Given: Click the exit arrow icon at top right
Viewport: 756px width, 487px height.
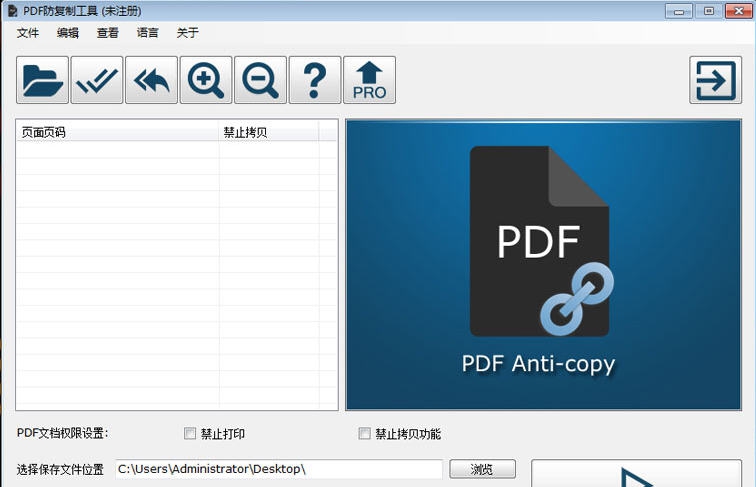Looking at the screenshot, I should [x=716, y=80].
